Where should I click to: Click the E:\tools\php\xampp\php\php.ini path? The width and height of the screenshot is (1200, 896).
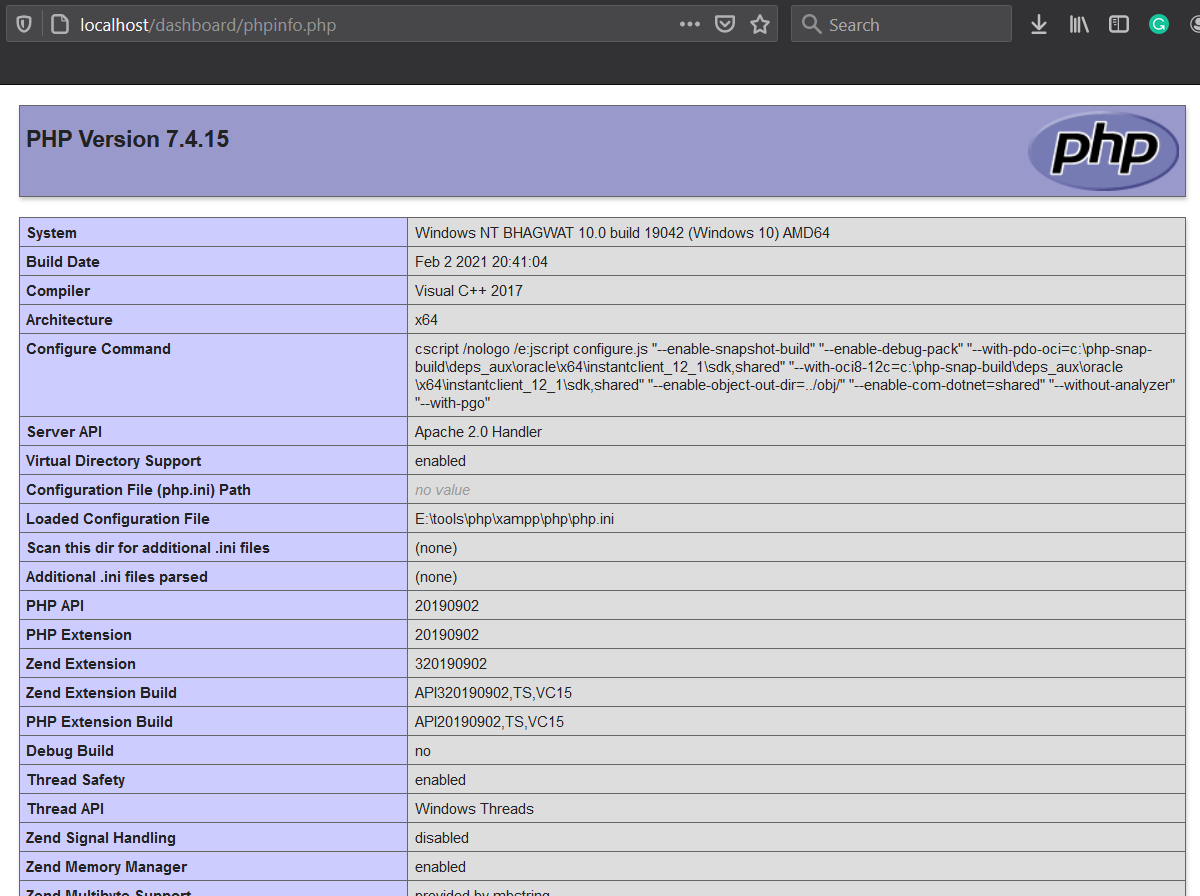pos(513,519)
